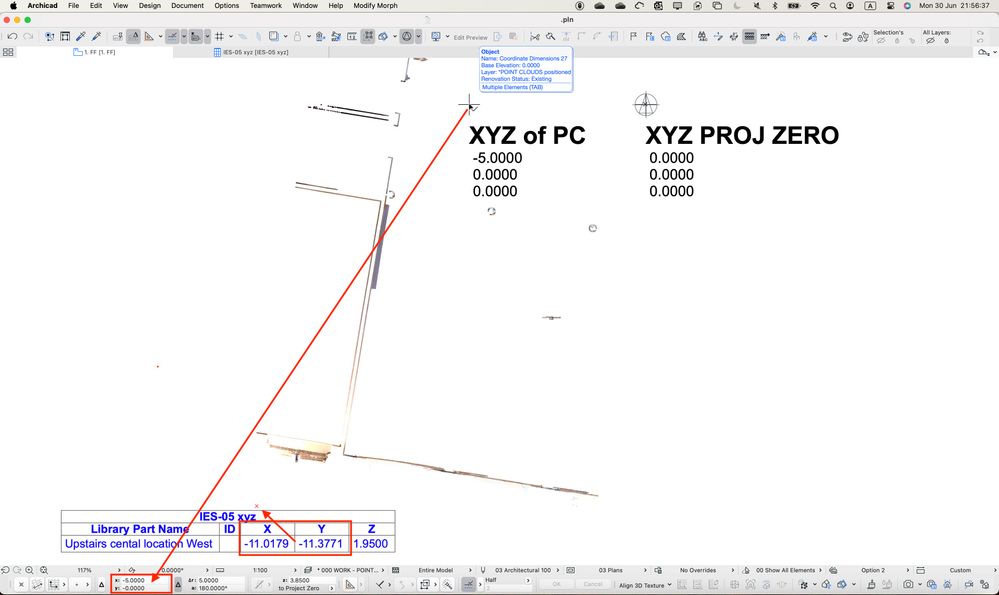999x595 pixels.
Task: Open the 00 Show All Elements renovation filter
Action: point(788,570)
